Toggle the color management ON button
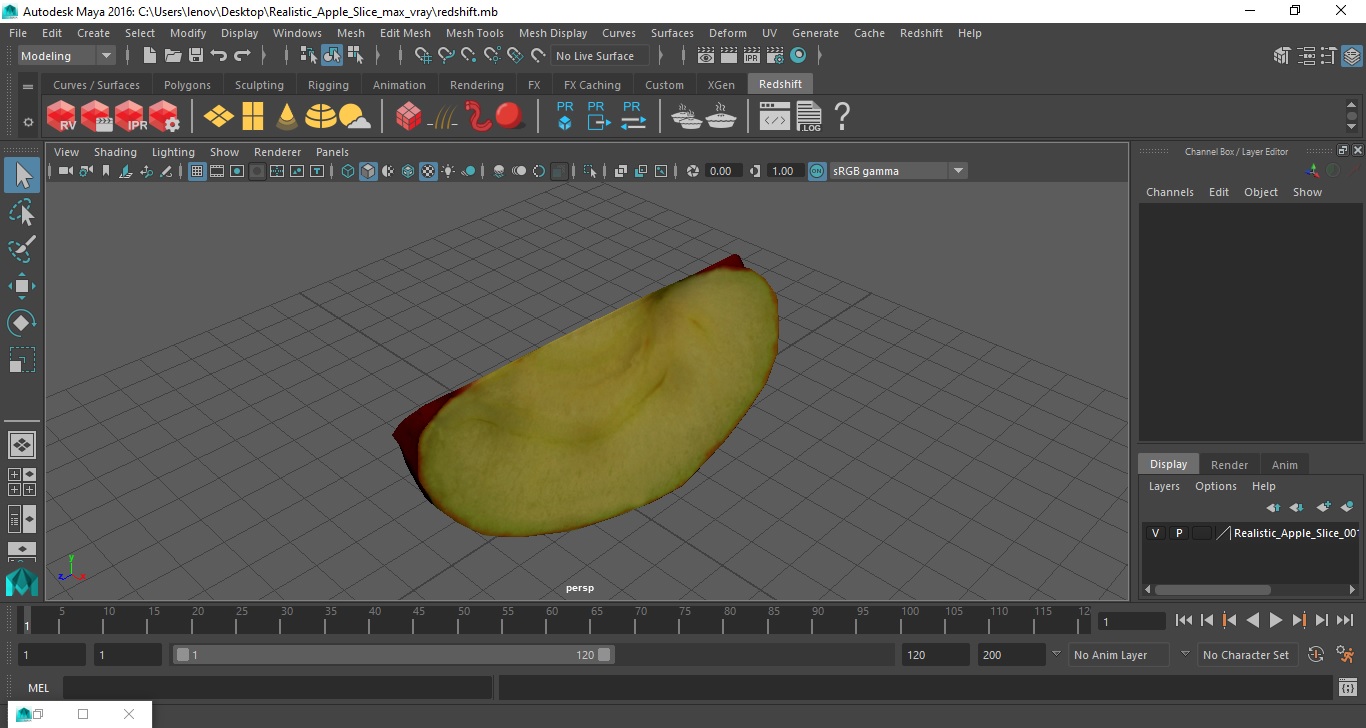Screen dimensions: 1366x728 tap(817, 171)
